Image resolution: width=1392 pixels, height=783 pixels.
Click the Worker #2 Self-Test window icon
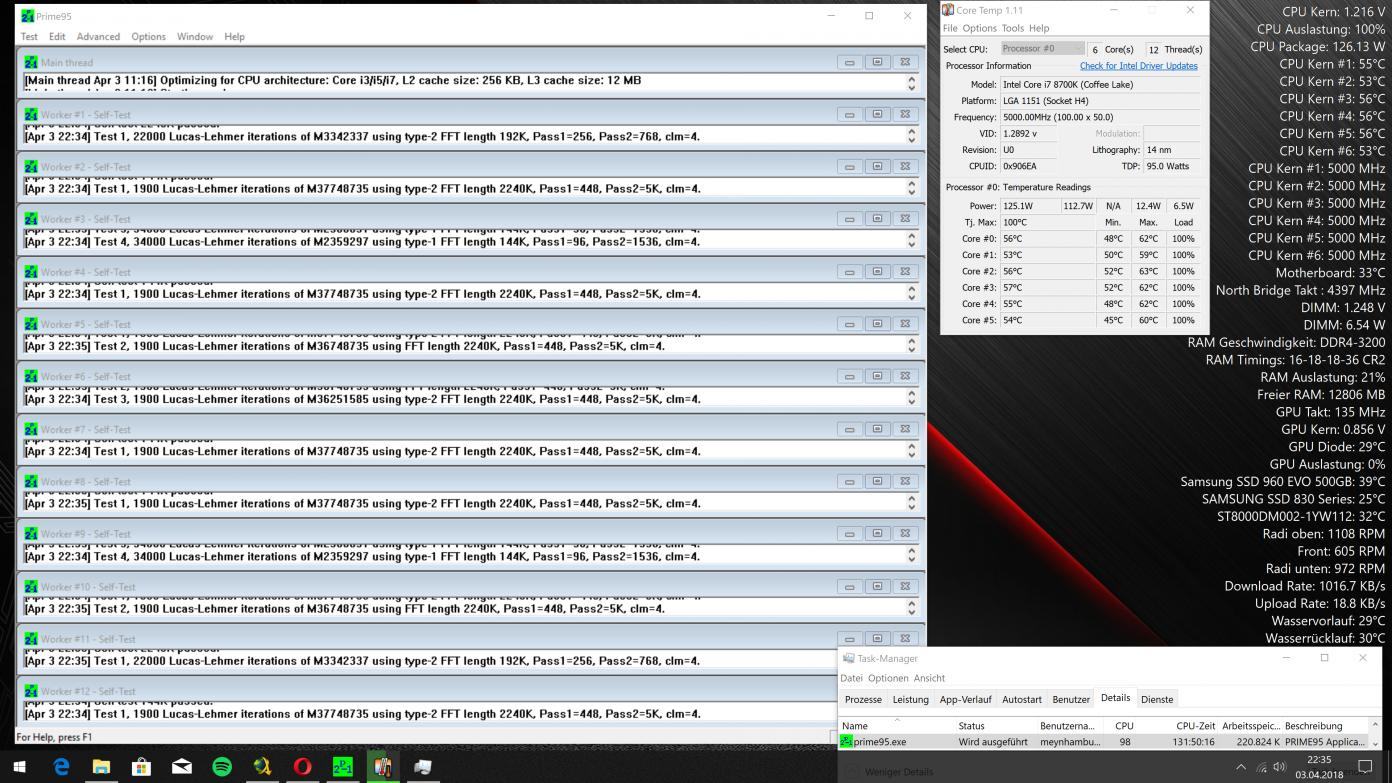click(31, 167)
